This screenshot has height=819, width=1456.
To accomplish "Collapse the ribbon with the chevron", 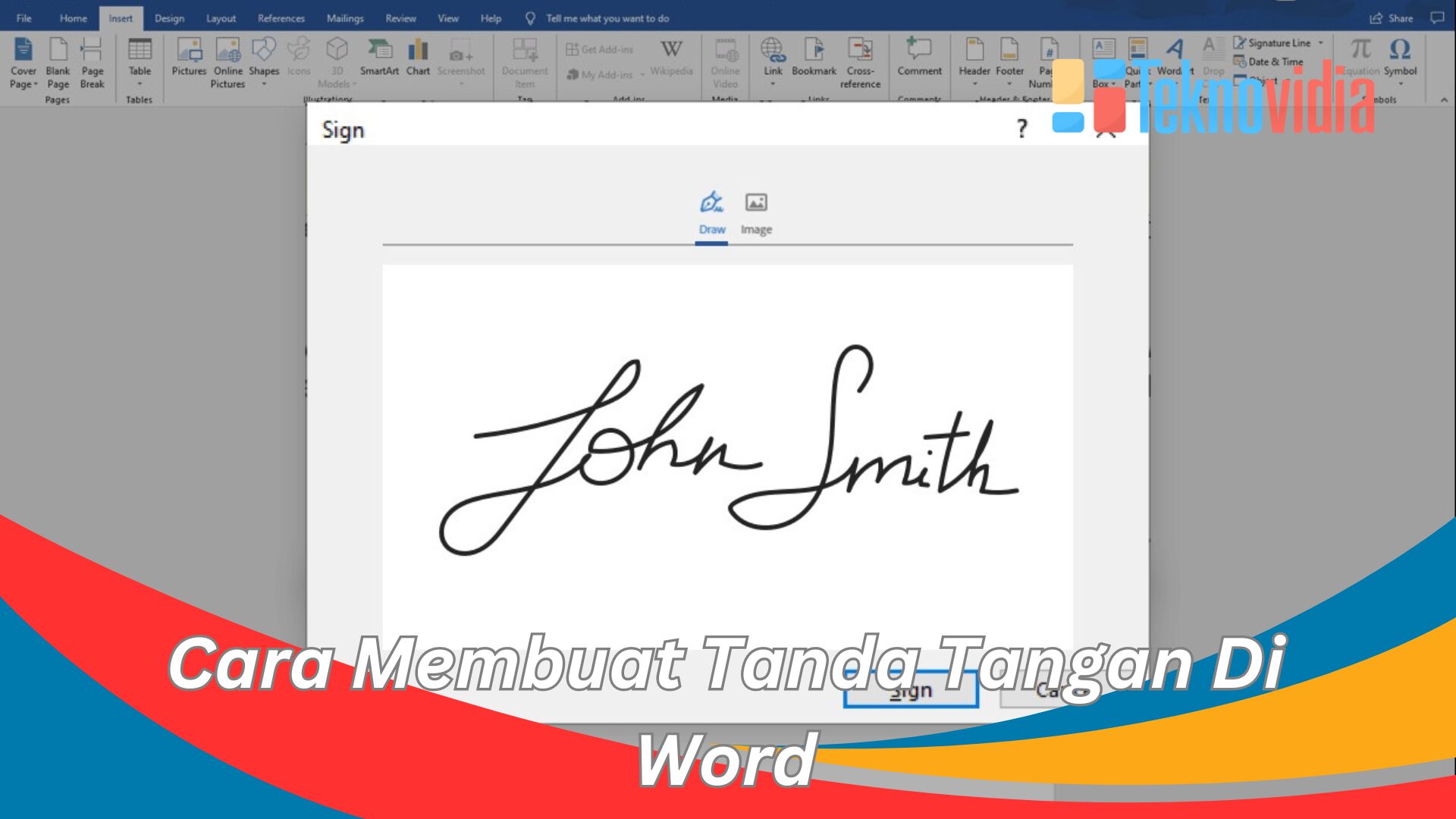I will point(1444,99).
